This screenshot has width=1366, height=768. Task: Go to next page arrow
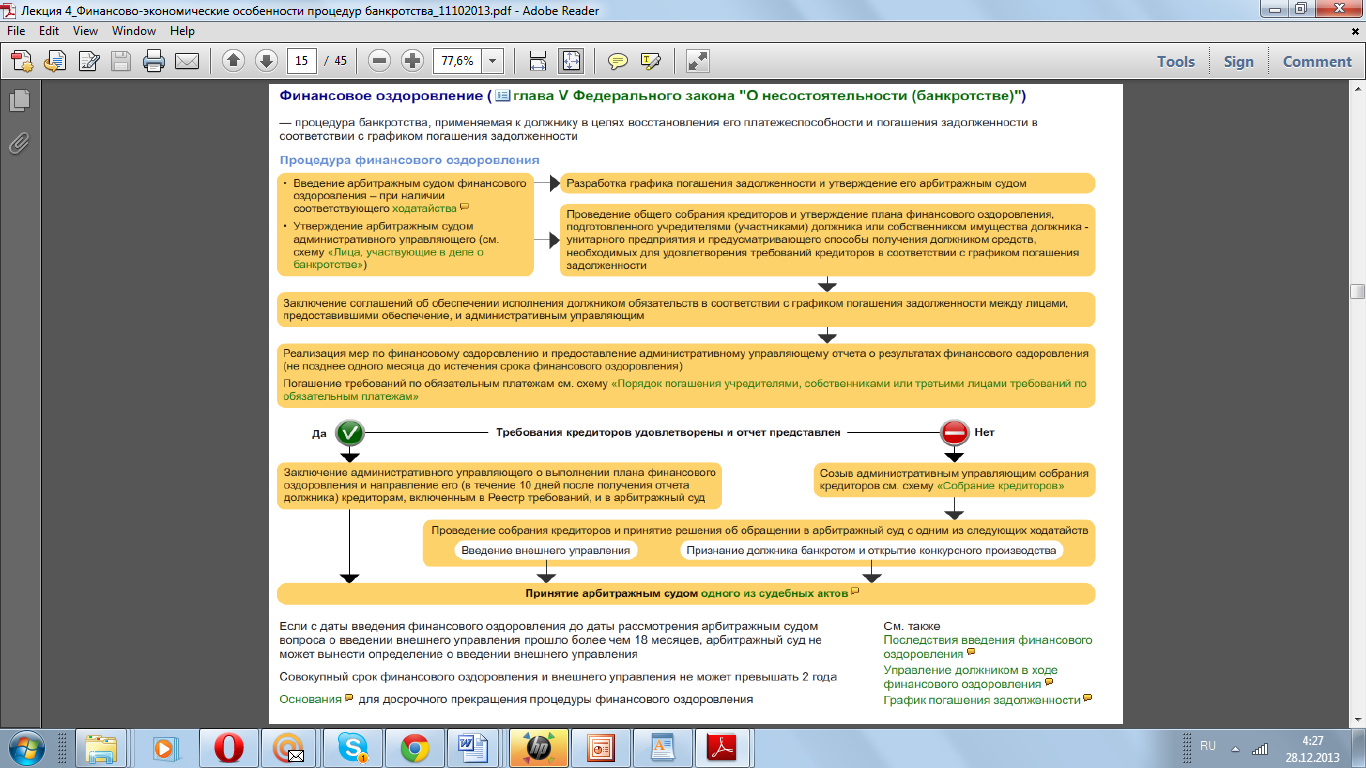point(266,61)
